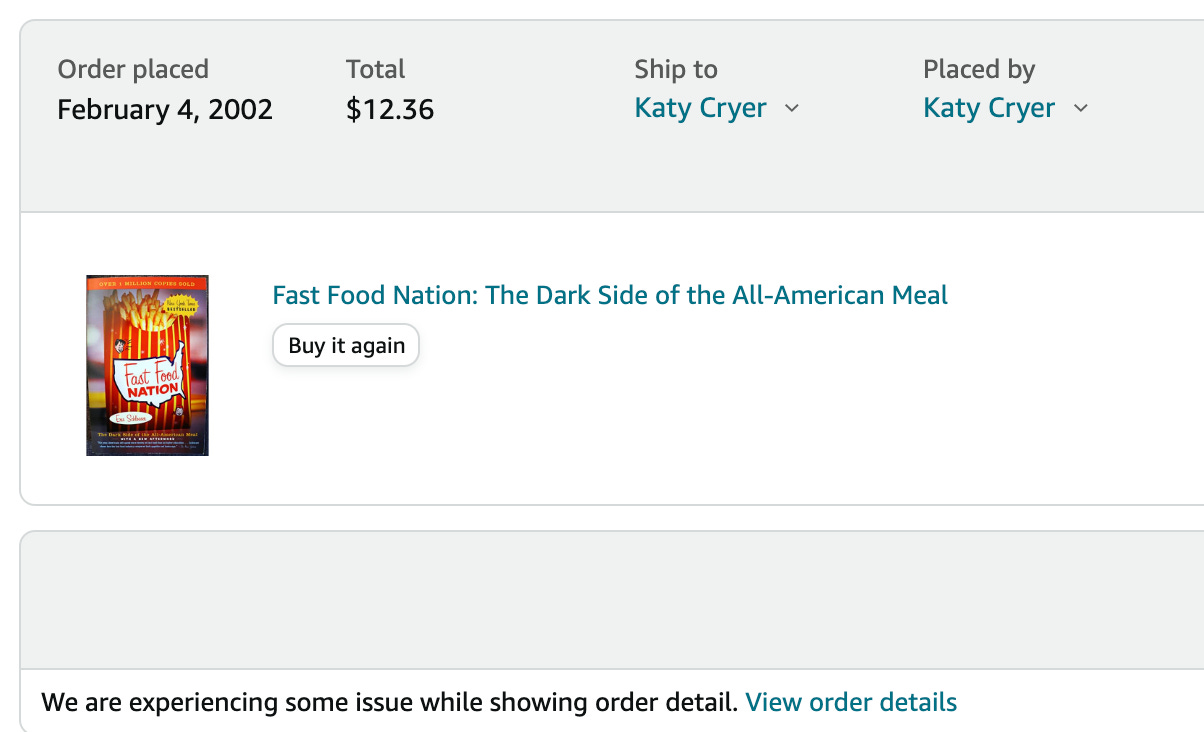Click the bestseller badge on book cover
The image size is (1204, 732).
(182, 306)
